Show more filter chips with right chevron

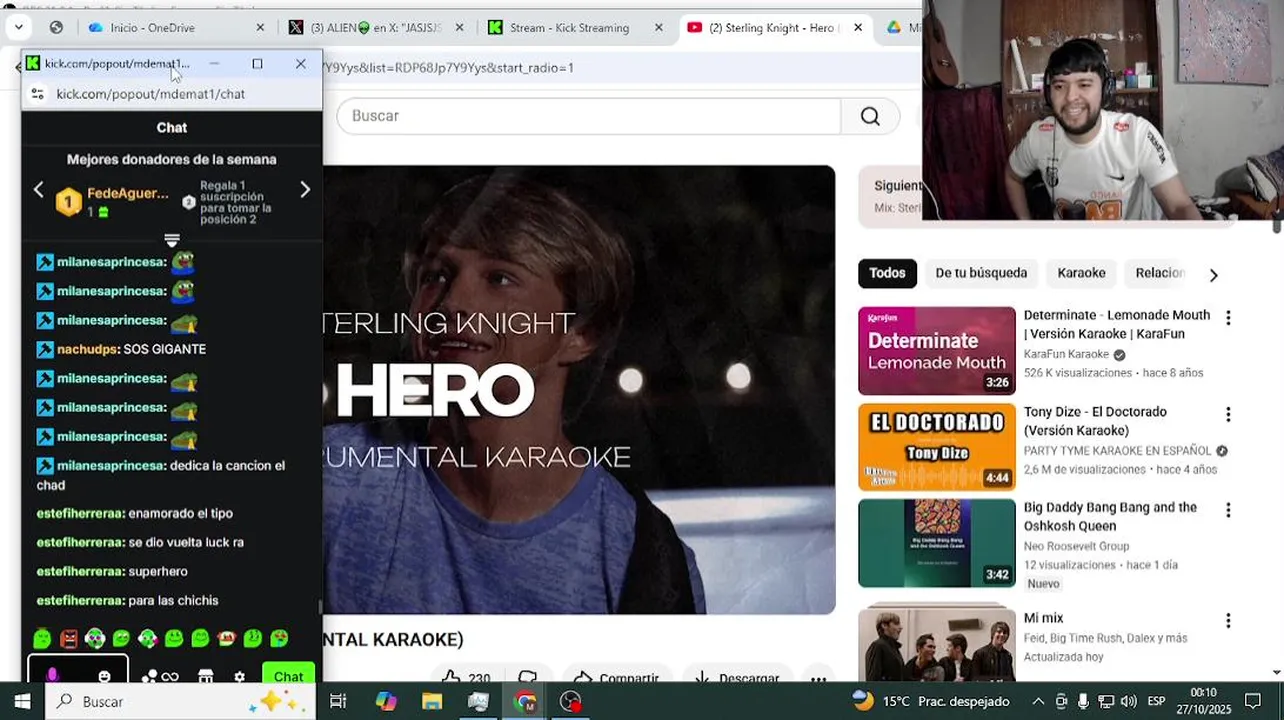point(1213,275)
